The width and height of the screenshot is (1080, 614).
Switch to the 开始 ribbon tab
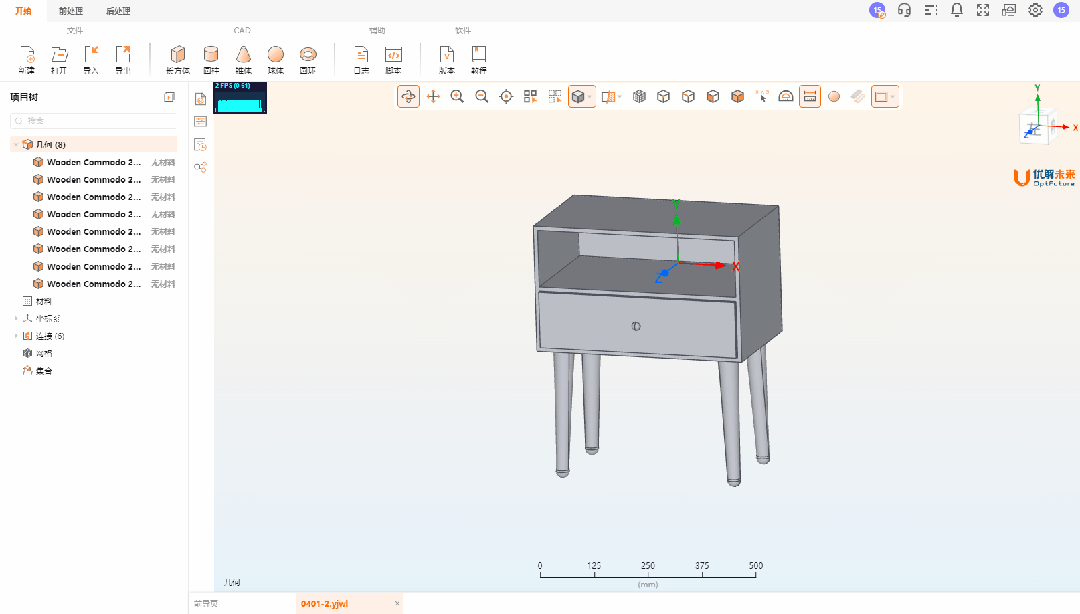click(x=23, y=11)
